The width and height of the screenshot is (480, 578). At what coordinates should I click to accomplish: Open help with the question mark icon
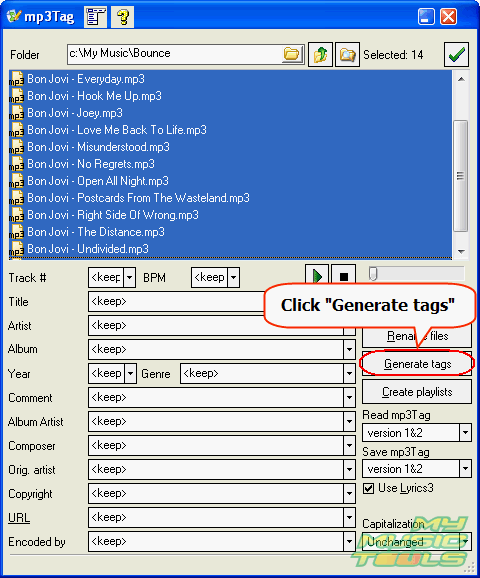122,17
